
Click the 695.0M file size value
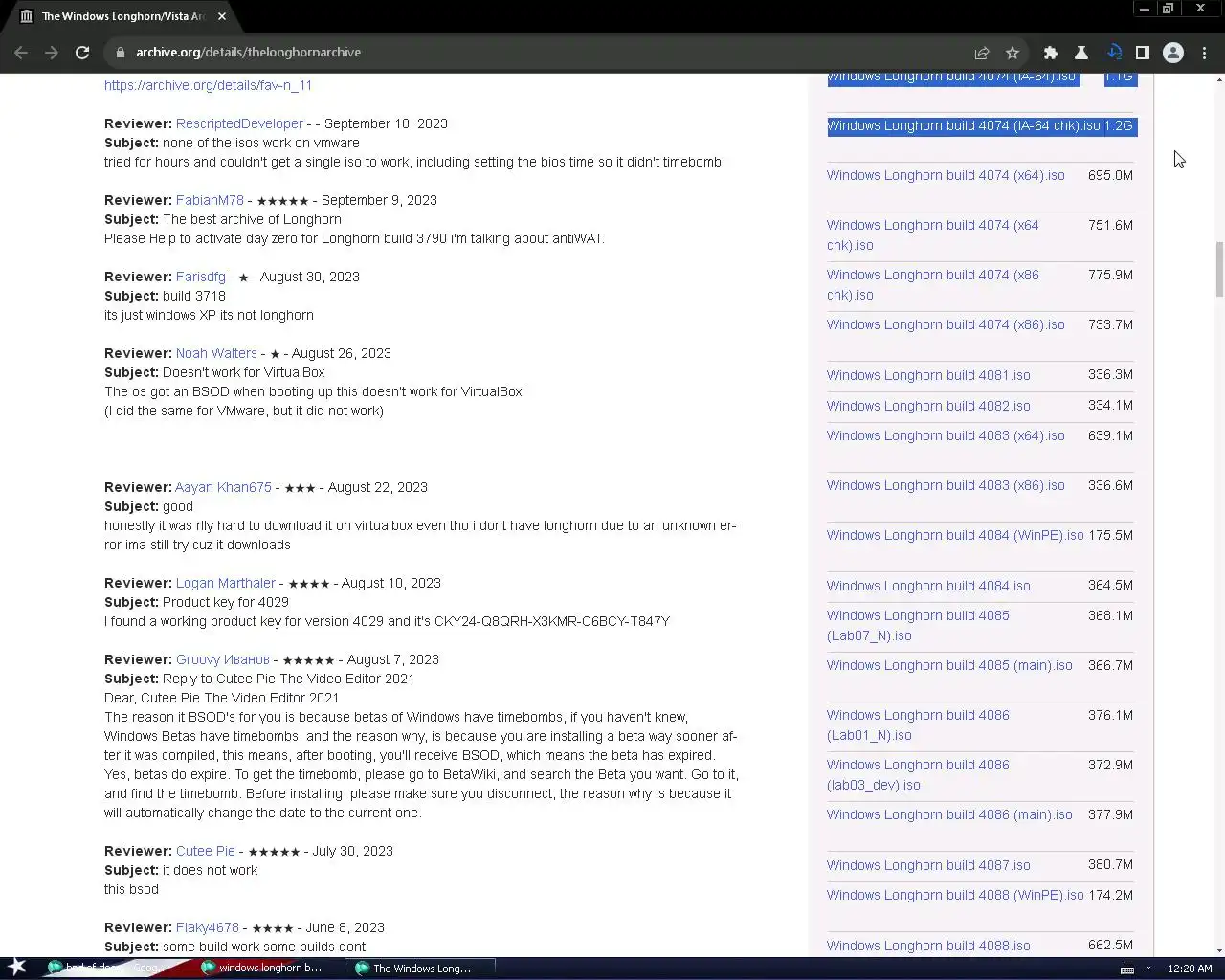[1110, 175]
